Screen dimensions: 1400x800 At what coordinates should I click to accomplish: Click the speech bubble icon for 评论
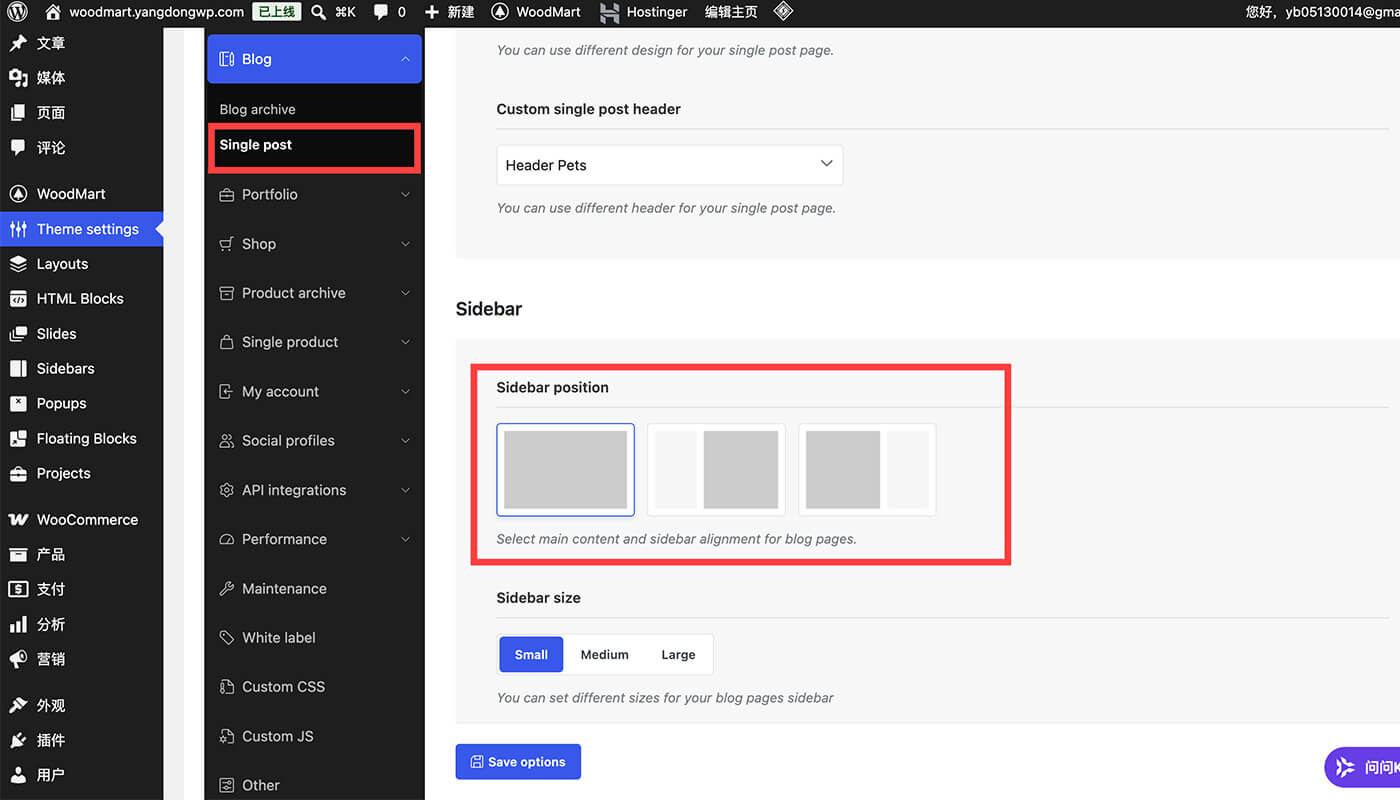click(18, 147)
